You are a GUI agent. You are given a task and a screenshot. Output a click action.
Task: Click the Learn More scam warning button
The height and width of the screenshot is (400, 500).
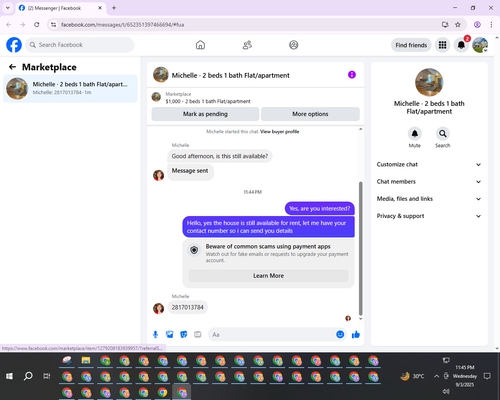click(268, 276)
